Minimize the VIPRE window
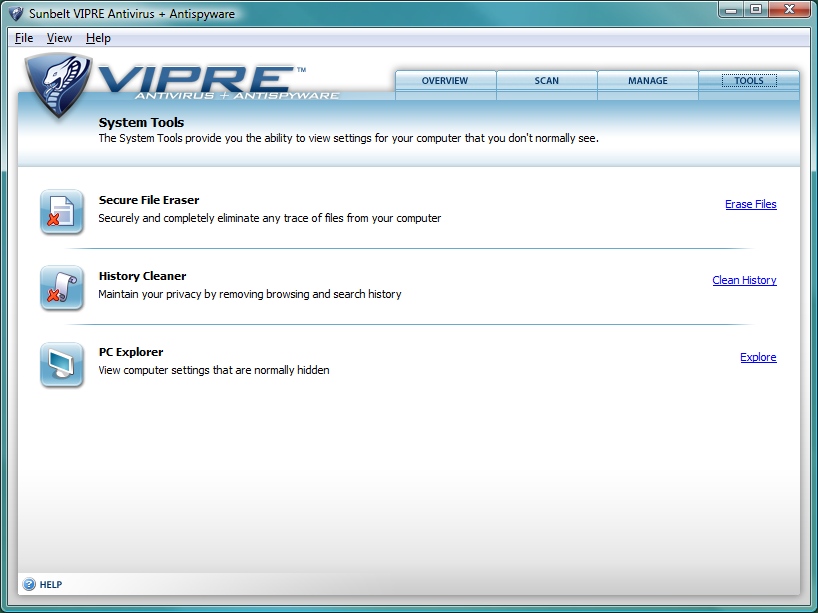818x613 pixels. pyautogui.click(x=732, y=10)
